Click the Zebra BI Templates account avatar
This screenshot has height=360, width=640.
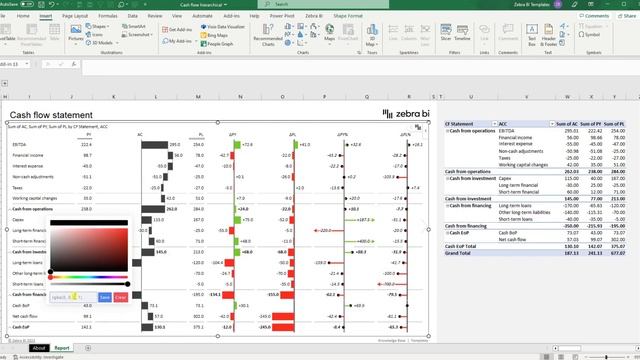(558, 4)
